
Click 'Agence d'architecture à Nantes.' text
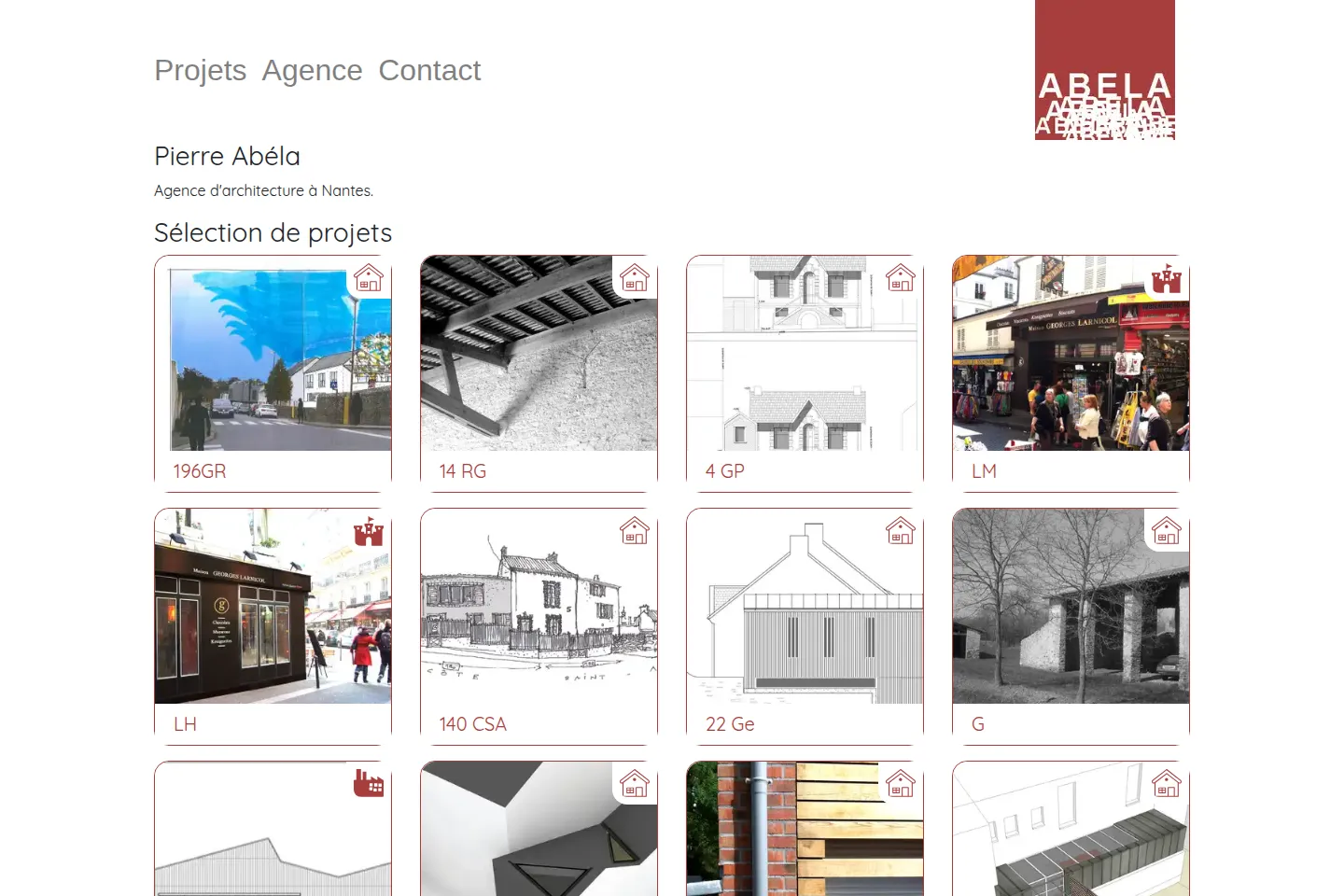(x=264, y=190)
